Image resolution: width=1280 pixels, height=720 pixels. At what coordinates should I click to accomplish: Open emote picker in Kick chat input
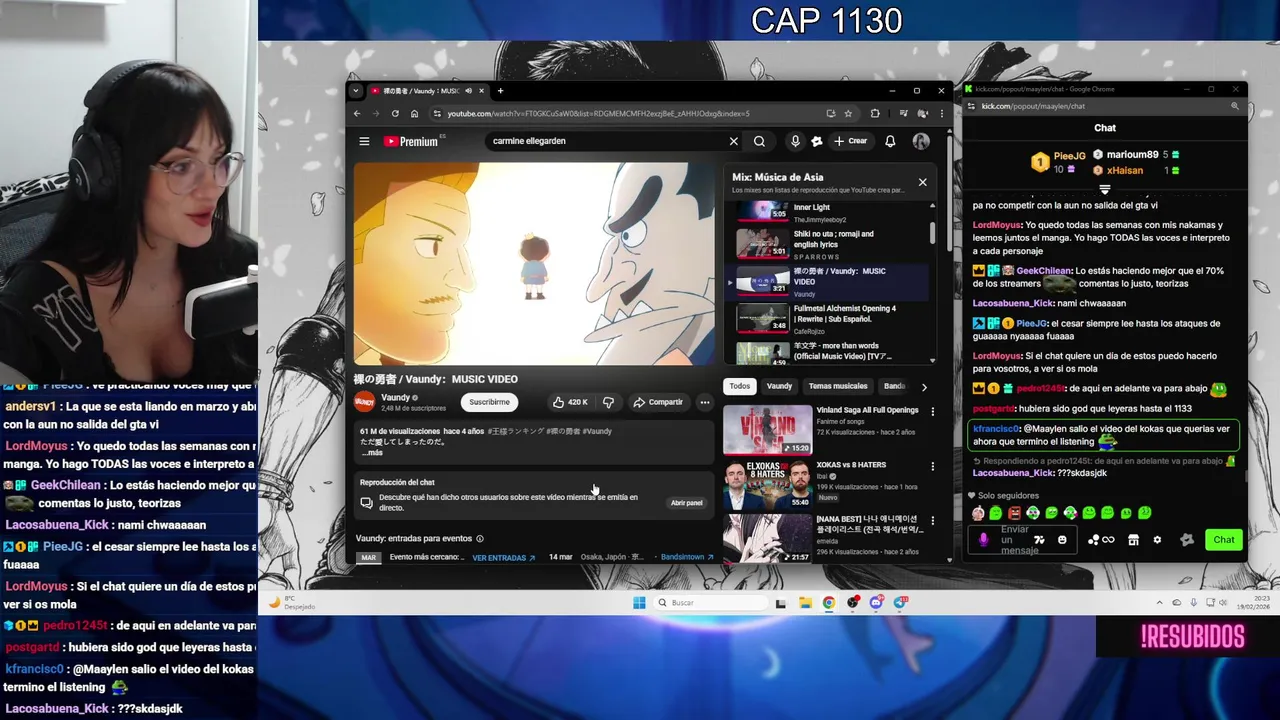coord(1062,540)
